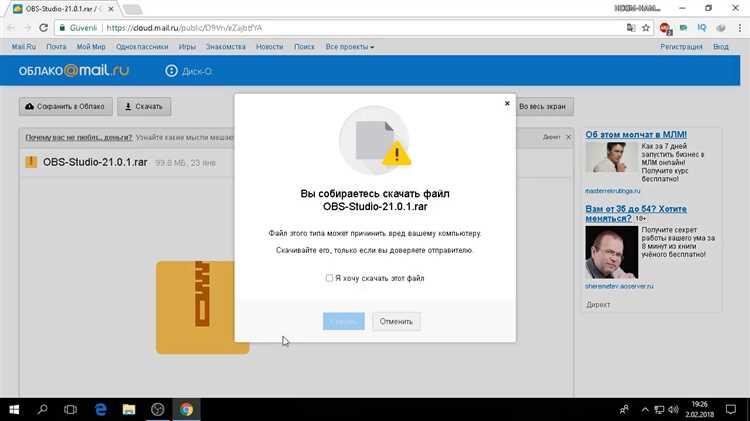Expand Все проекты dropdown
The width and height of the screenshot is (750, 421).
(350, 47)
